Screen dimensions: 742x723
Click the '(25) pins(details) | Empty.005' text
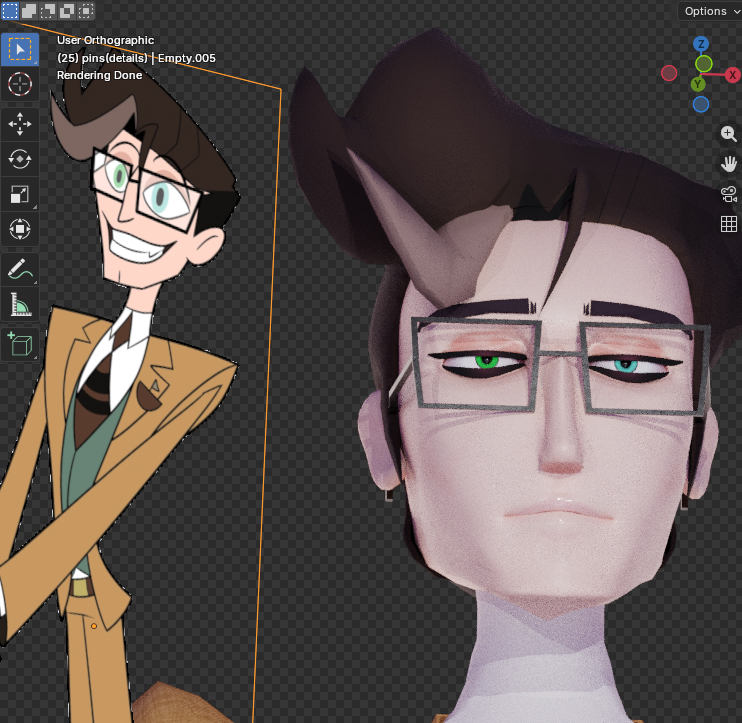pos(136,58)
